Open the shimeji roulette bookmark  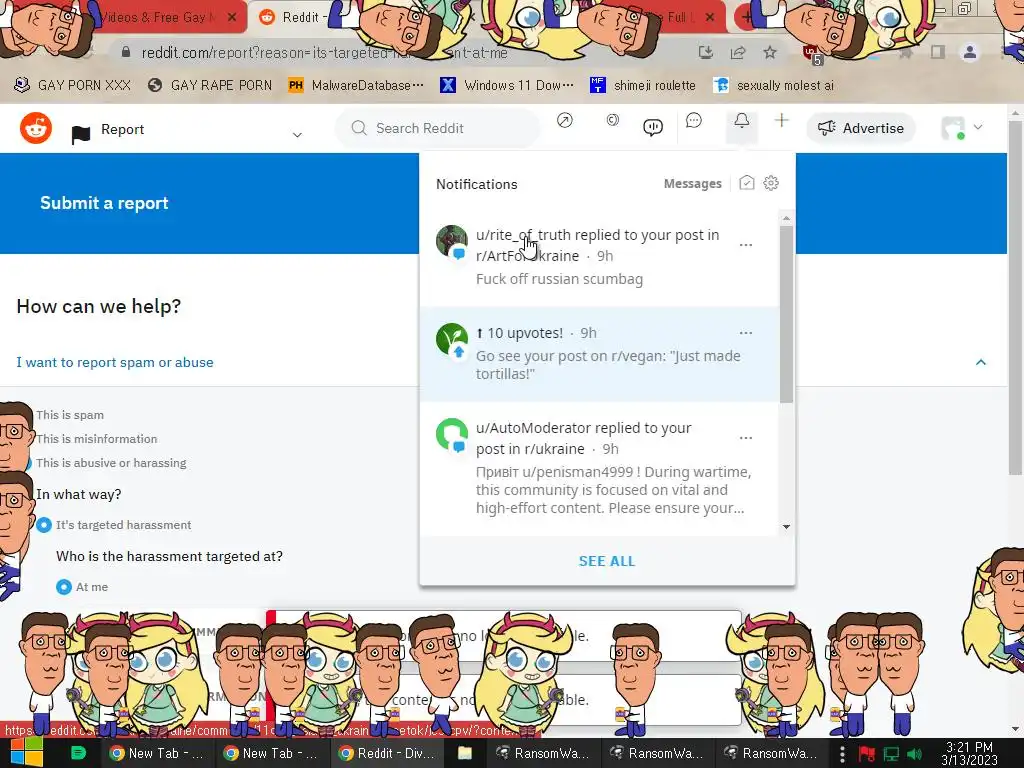click(x=643, y=85)
